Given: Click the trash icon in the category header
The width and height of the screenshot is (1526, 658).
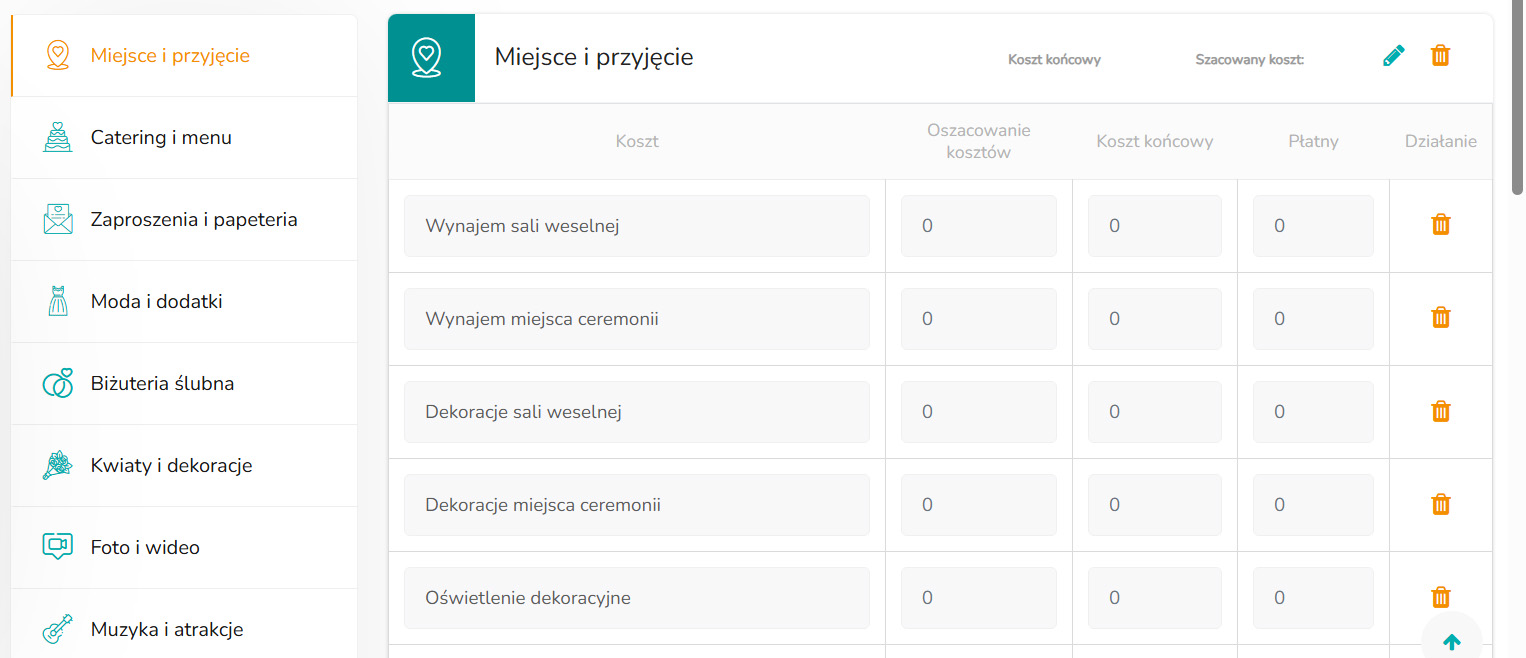Looking at the screenshot, I should click(x=1440, y=56).
